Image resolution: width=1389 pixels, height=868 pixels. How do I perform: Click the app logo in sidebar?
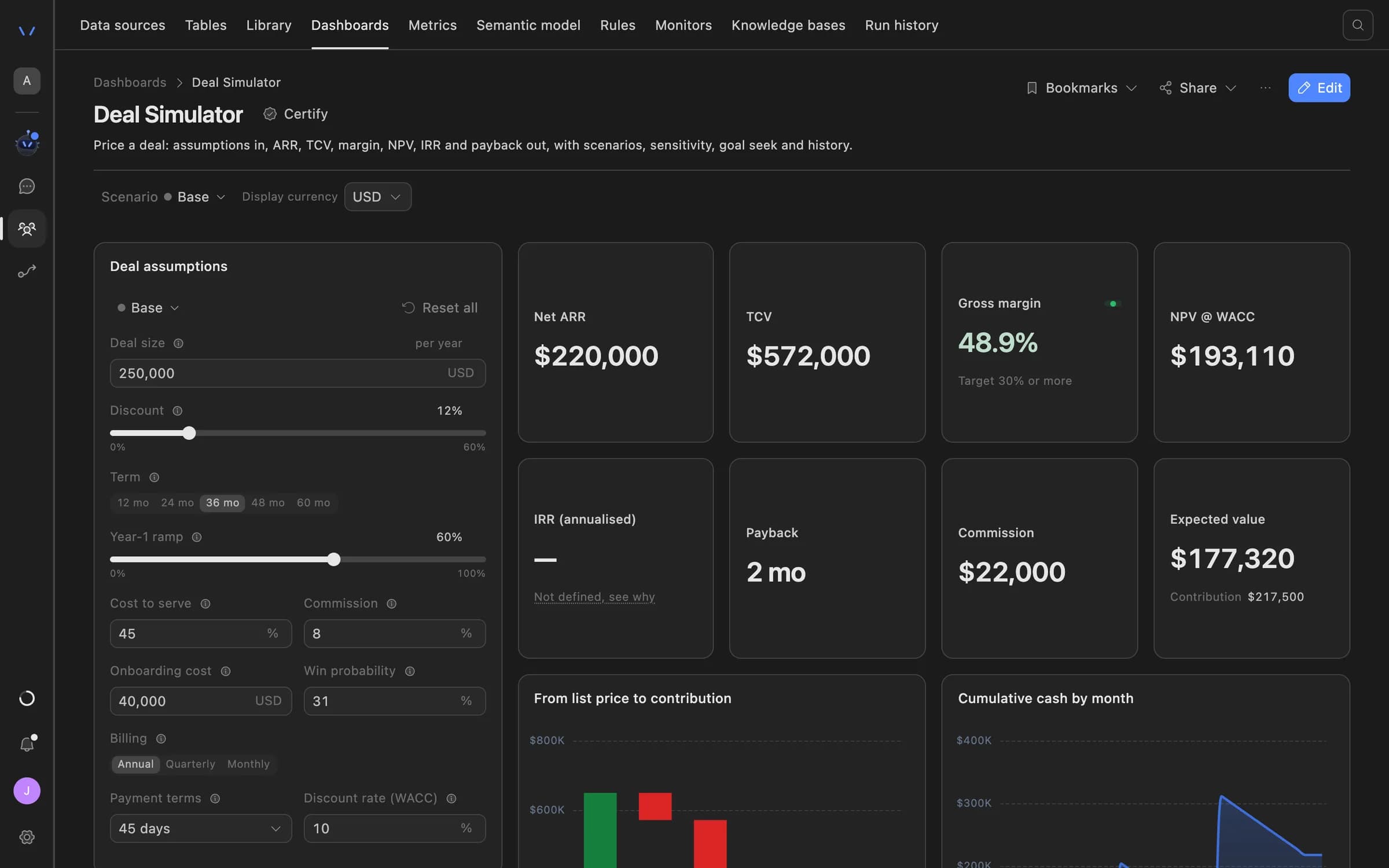point(27,31)
